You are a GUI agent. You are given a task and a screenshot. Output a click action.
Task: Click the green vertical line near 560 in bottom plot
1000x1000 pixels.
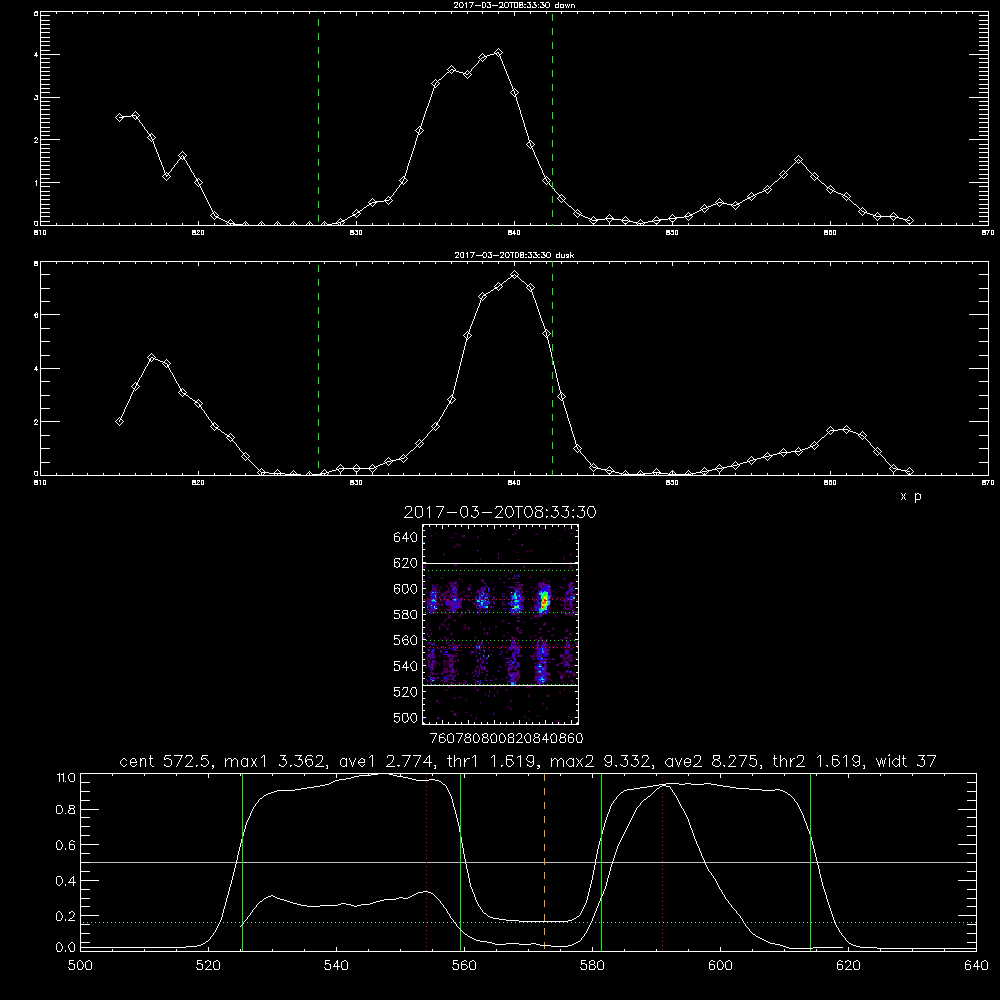tap(460, 861)
